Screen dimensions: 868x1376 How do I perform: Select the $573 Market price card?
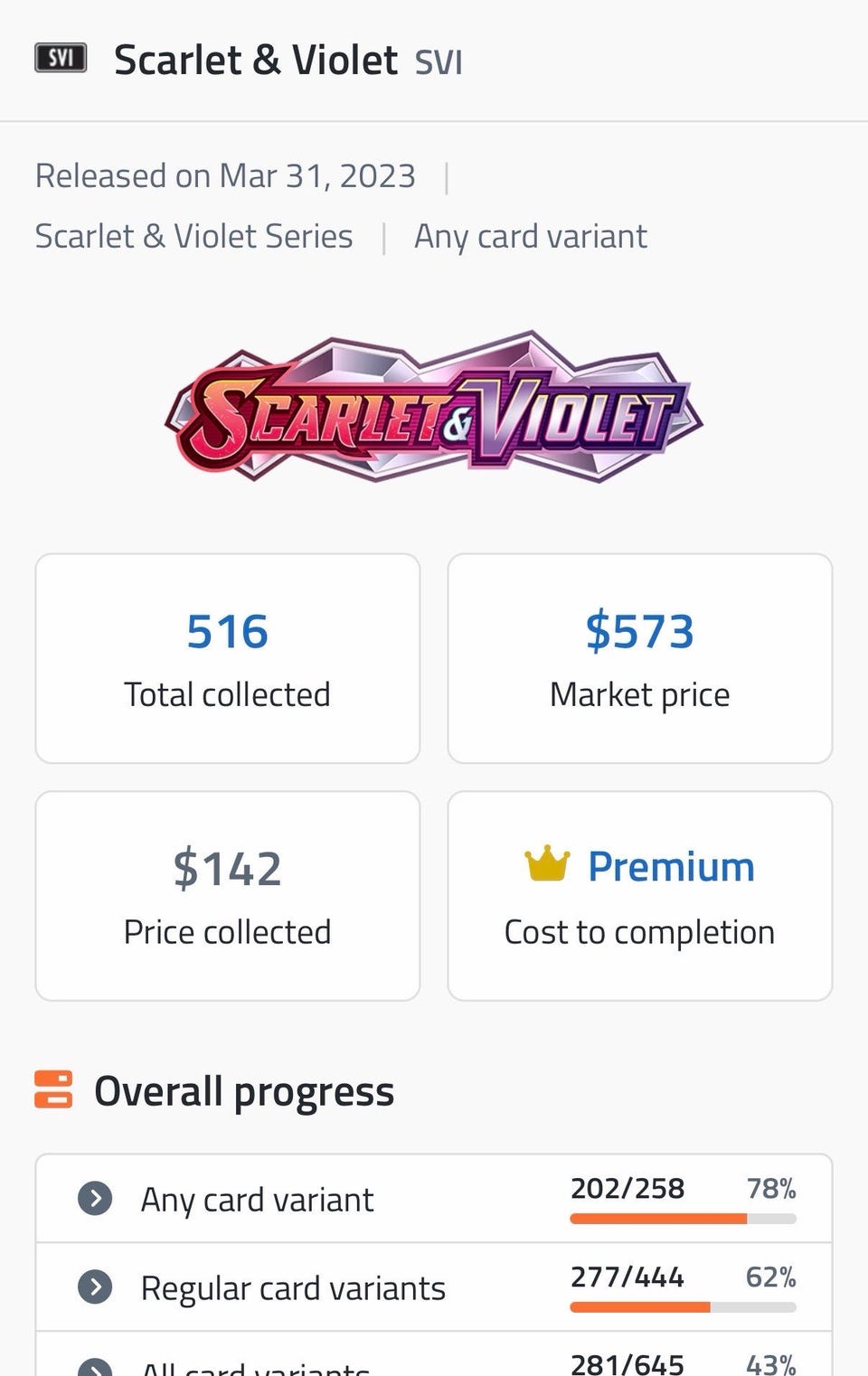640,658
